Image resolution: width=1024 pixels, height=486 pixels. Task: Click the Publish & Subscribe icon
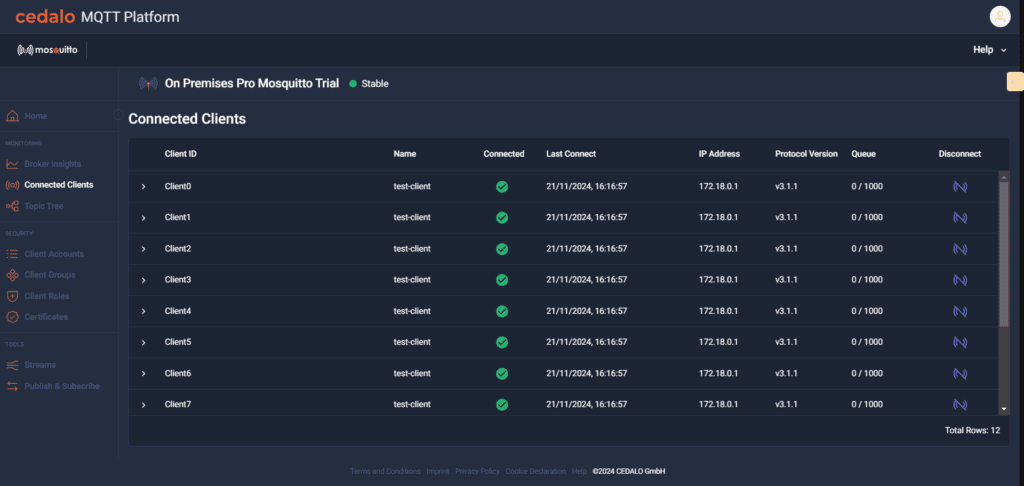pos(12,386)
